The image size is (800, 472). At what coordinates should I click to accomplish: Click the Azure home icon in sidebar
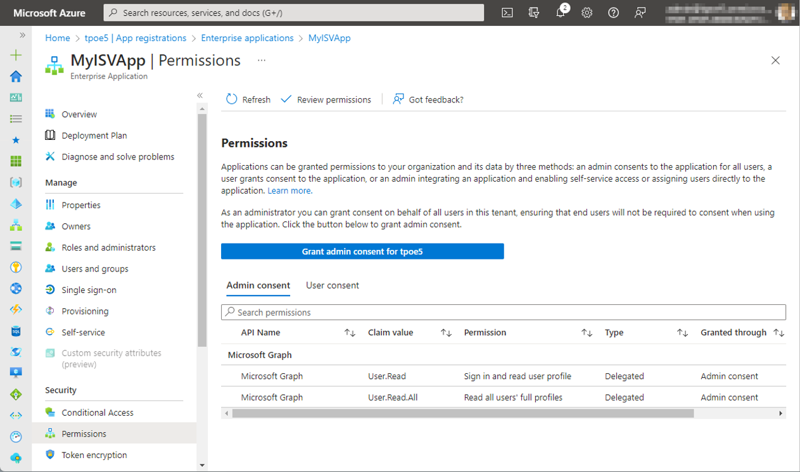(15, 76)
